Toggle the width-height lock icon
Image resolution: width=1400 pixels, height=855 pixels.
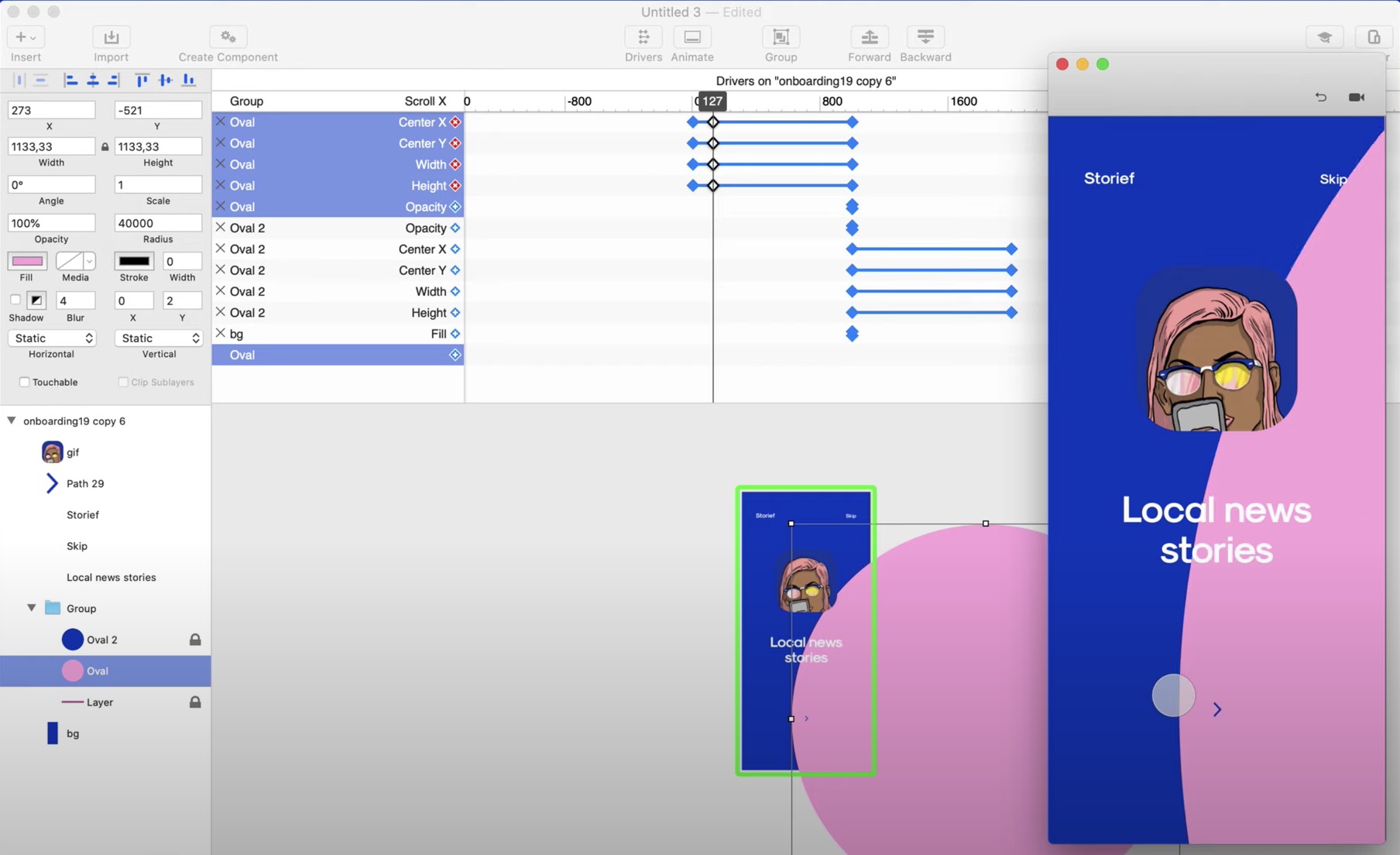click(x=105, y=146)
